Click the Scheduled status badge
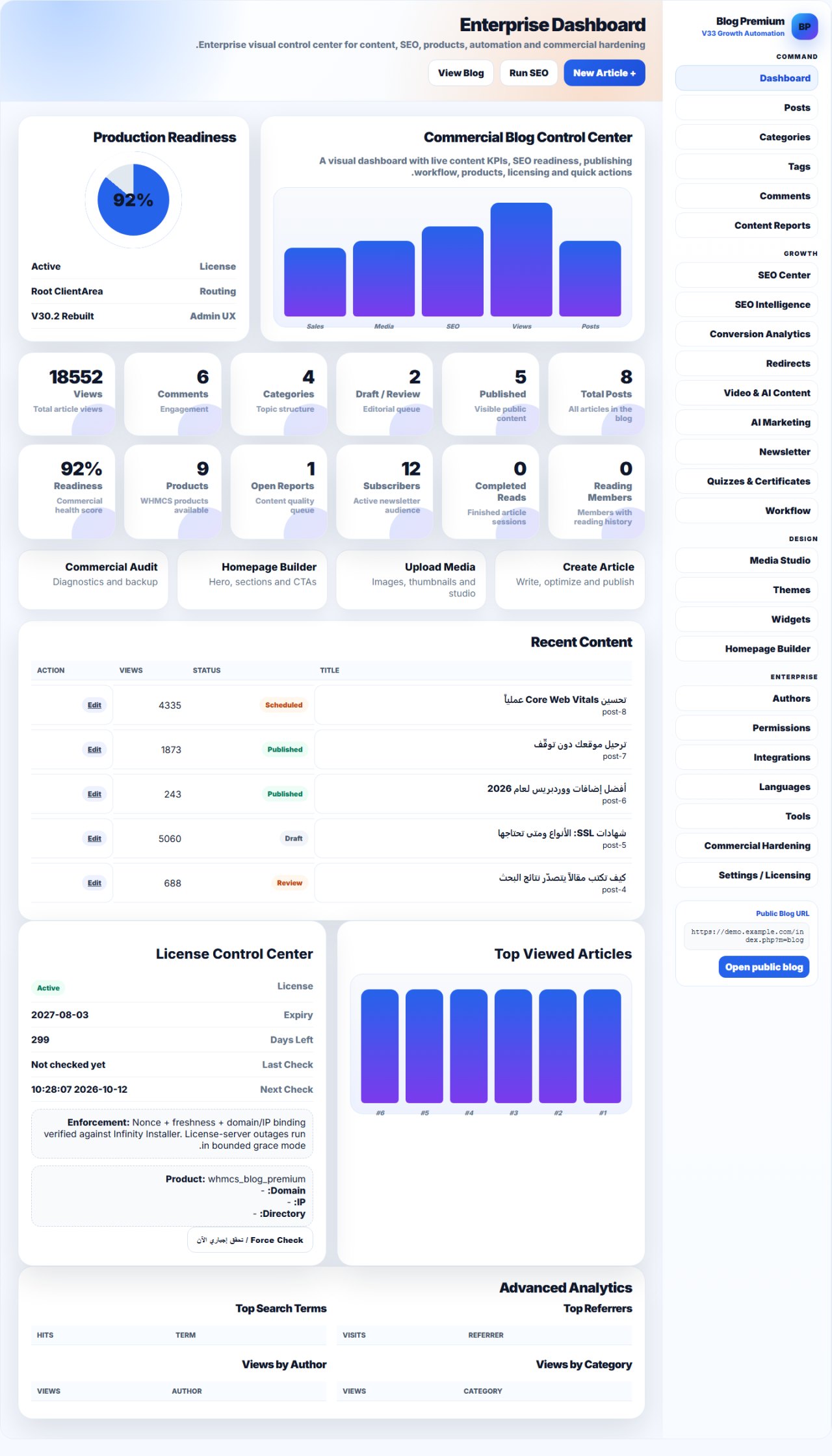The height and width of the screenshot is (1456, 832). coord(283,705)
